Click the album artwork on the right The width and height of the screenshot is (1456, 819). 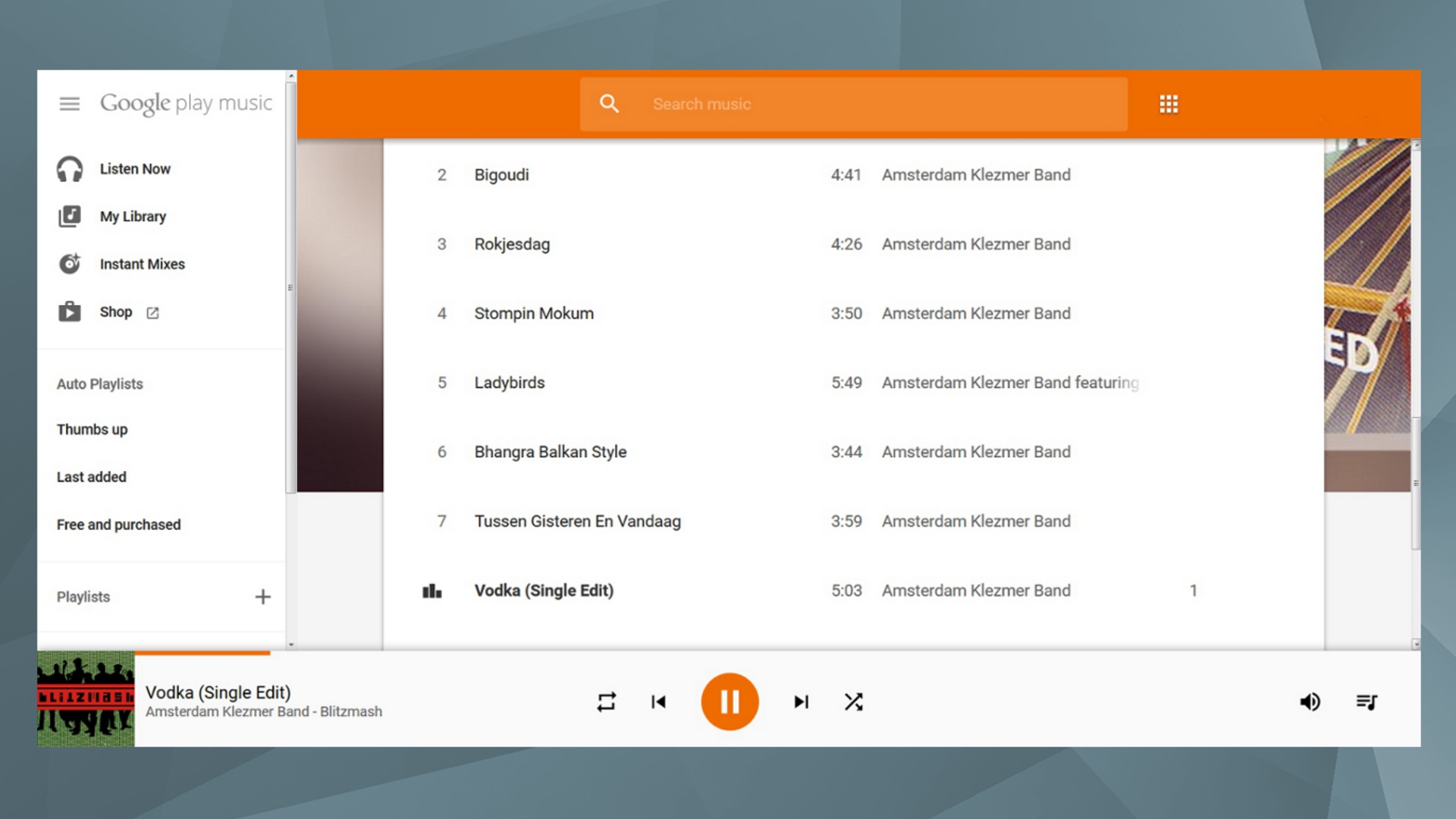pyautogui.click(x=1367, y=315)
